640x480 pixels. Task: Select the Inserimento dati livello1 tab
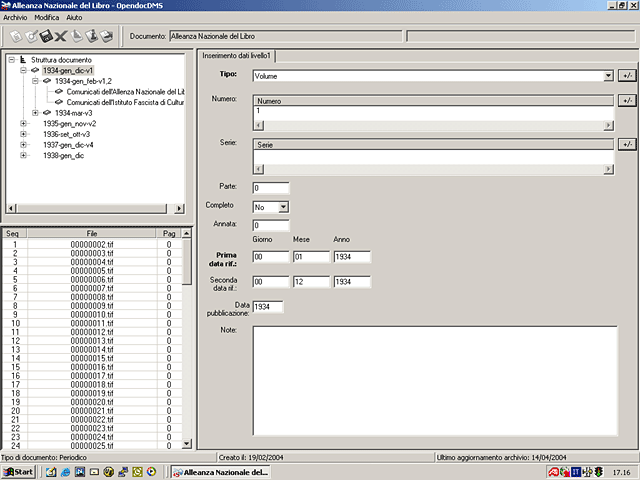236,56
